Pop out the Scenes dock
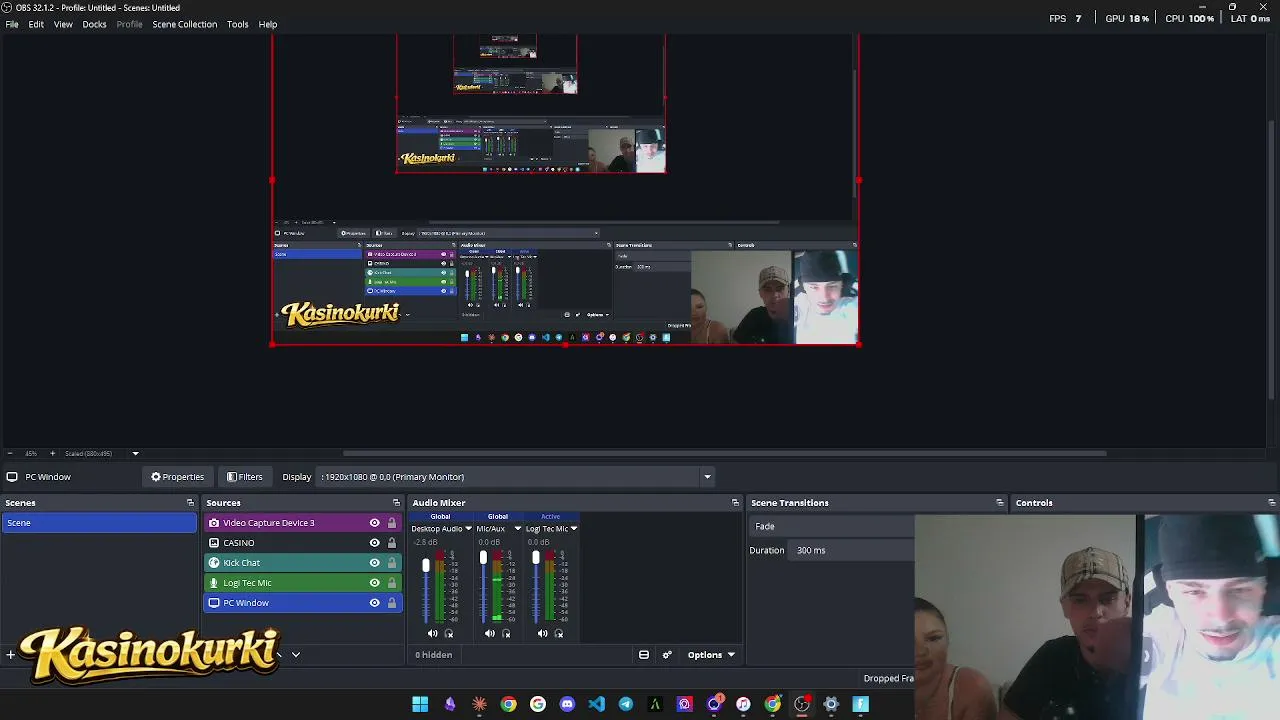1280x720 pixels. pos(190,503)
